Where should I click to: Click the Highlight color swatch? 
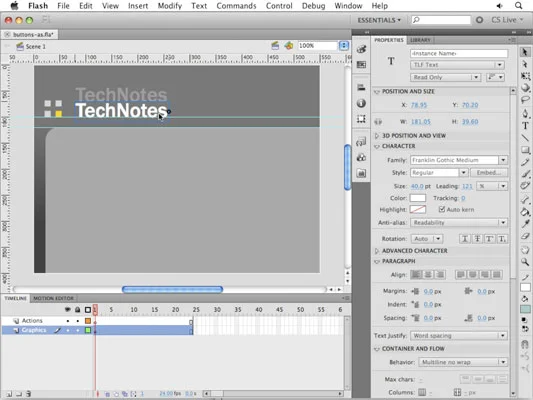pyautogui.click(x=418, y=209)
